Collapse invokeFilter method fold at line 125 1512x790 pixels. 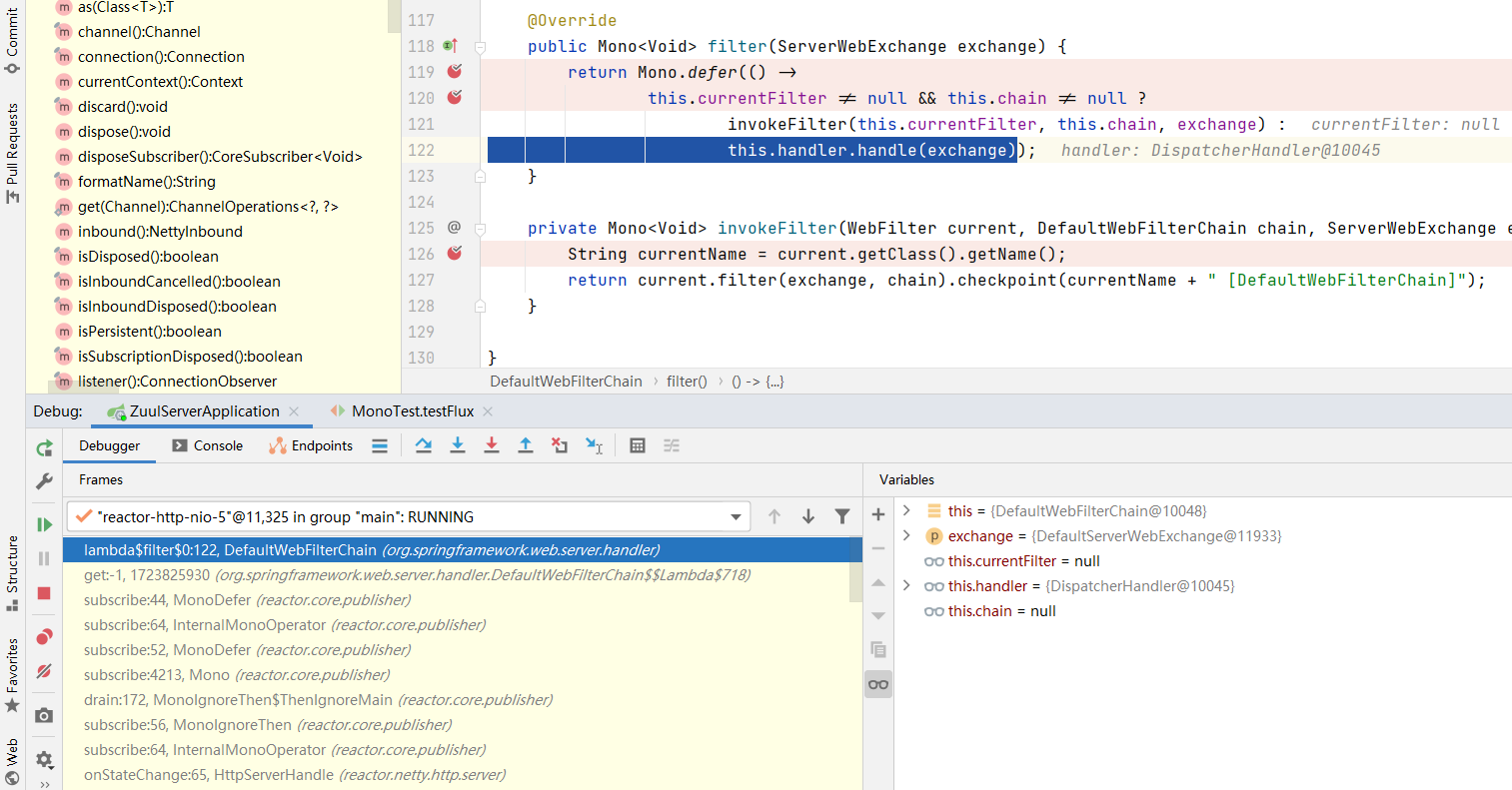coord(480,228)
